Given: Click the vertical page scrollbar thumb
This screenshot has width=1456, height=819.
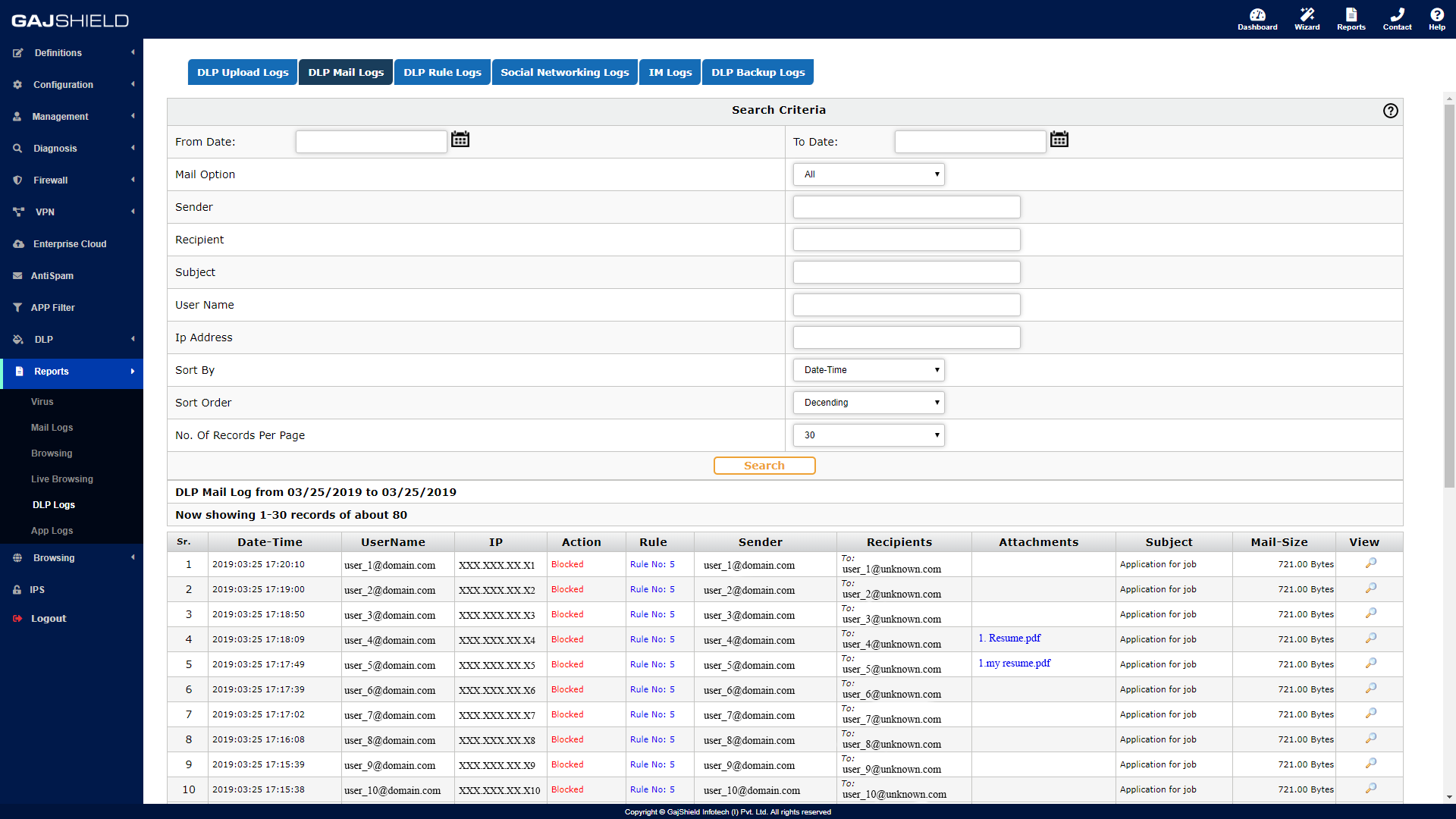Looking at the screenshot, I should 1449,296.
